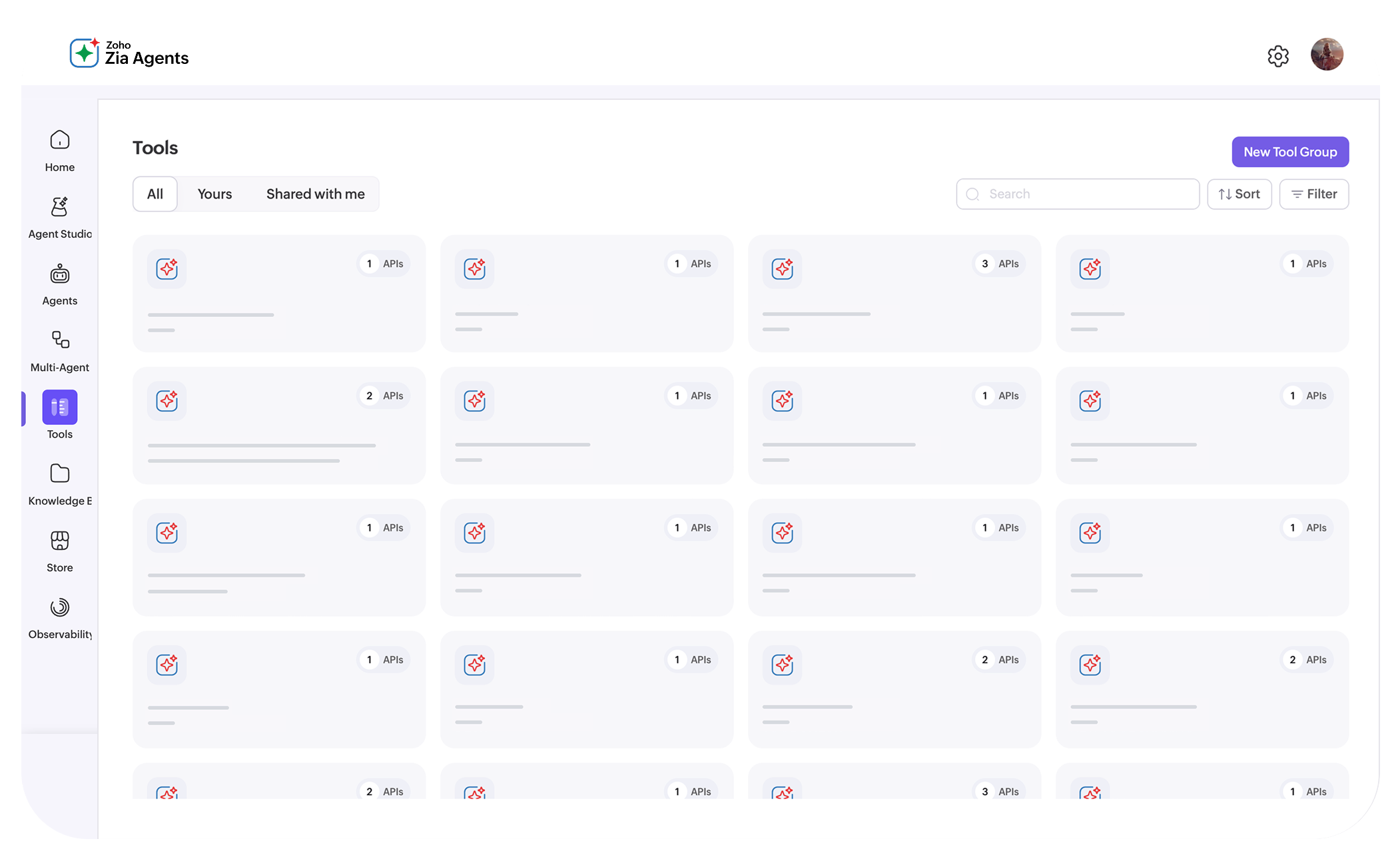Keep the All filter tab active
Image resolution: width=1400 pixels, height=859 pixels.
(x=155, y=194)
